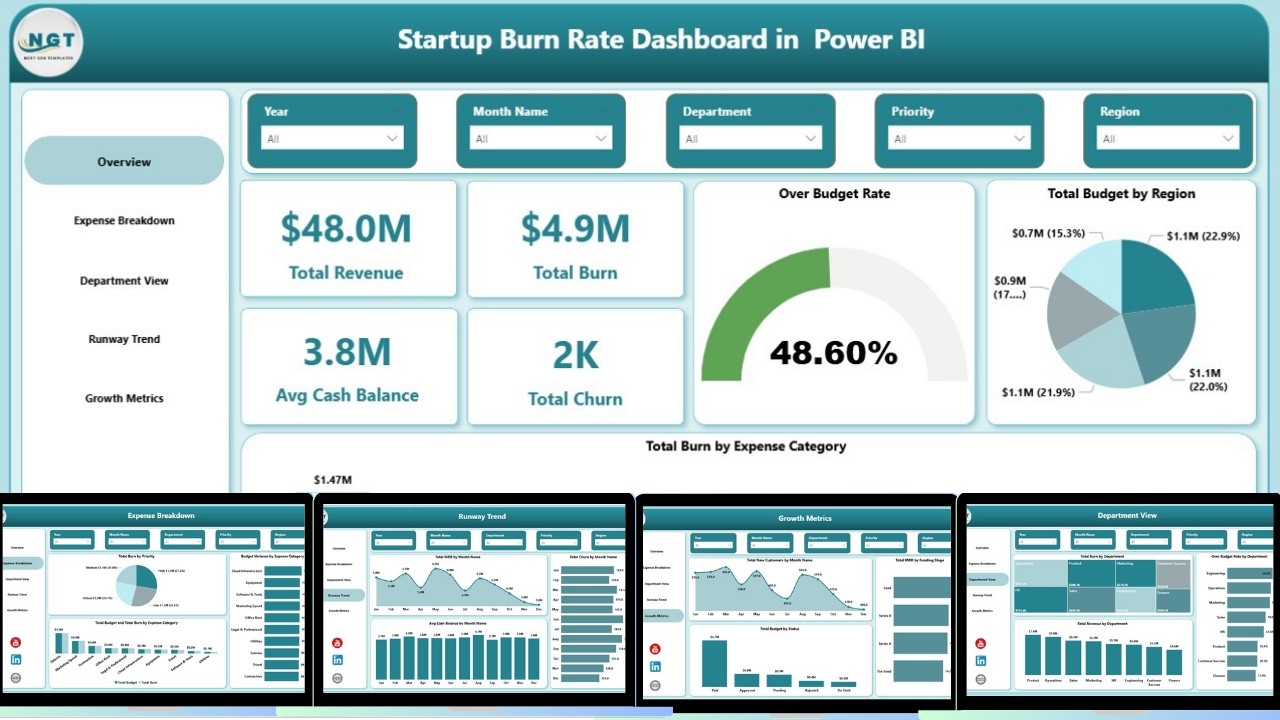Open the Department View screenshot thumbnail
Image resolution: width=1280 pixels, height=720 pixels.
tap(1121, 600)
